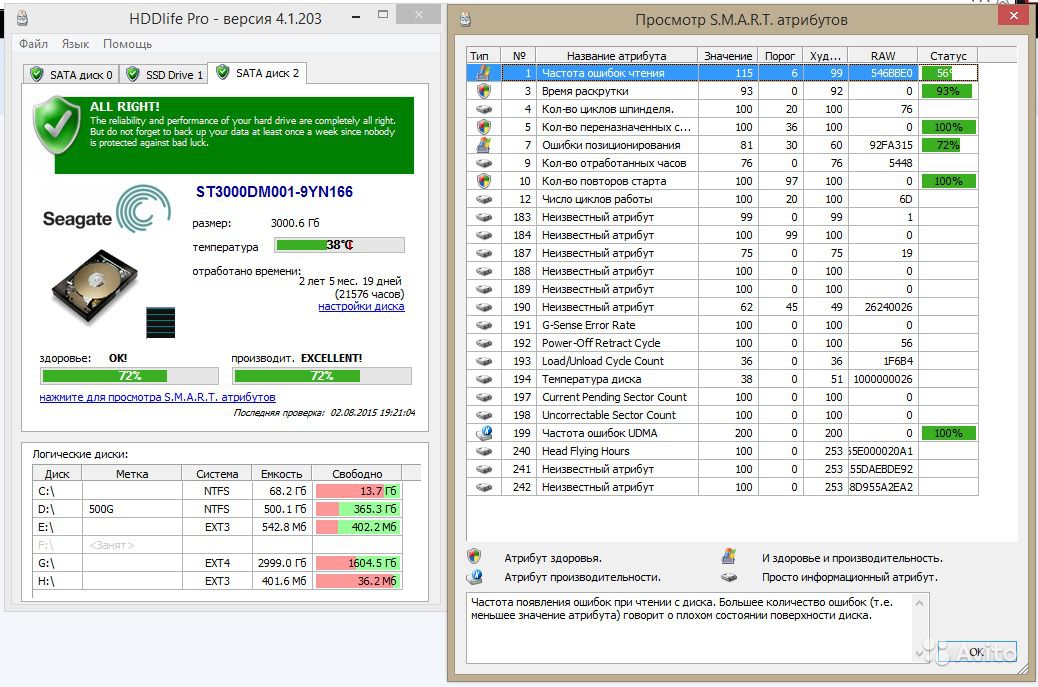This screenshot has width=1038, height=687.
Task: Click the Порог column header
Action: [780, 56]
